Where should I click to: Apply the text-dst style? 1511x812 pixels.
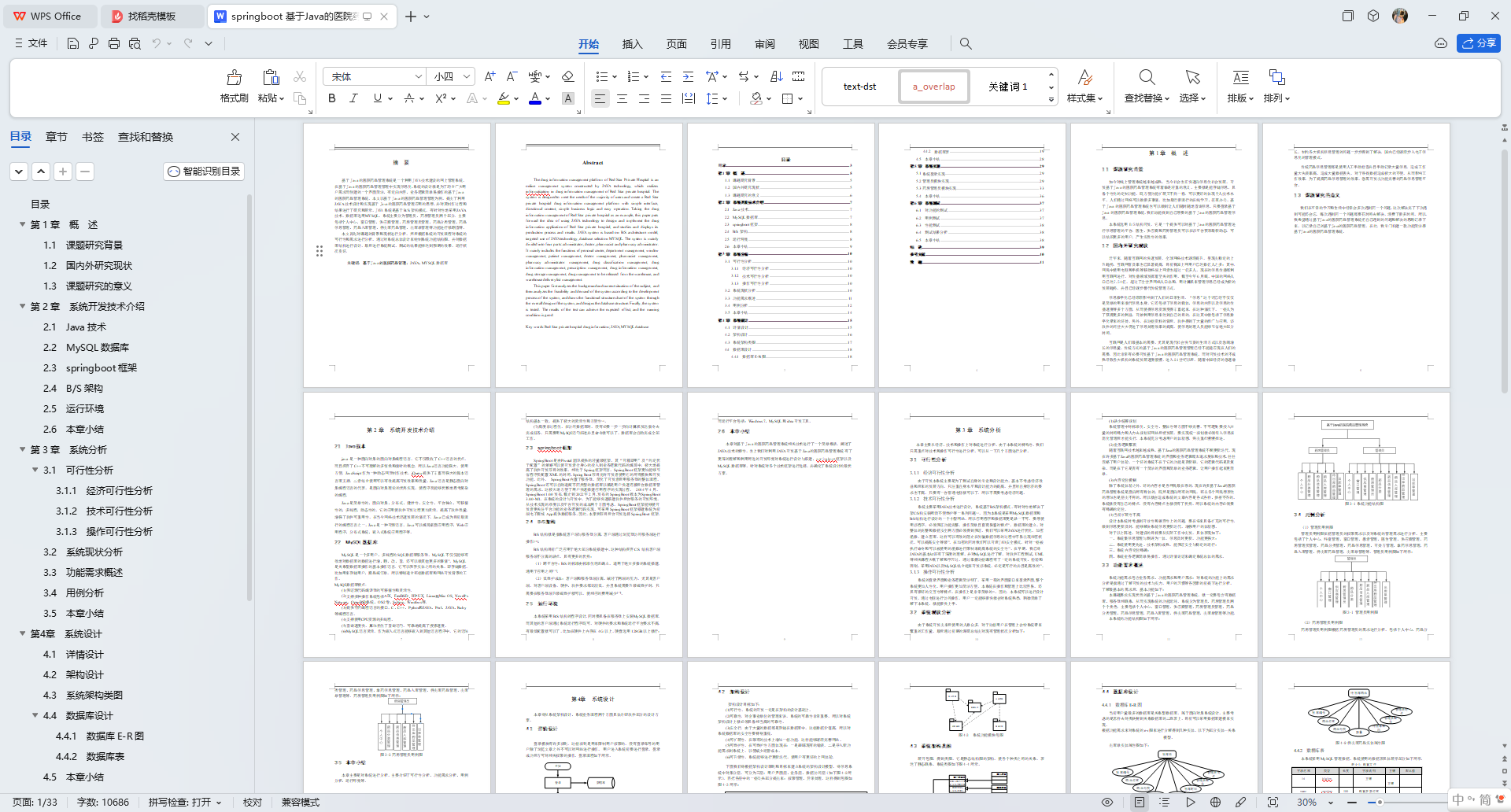coord(859,87)
